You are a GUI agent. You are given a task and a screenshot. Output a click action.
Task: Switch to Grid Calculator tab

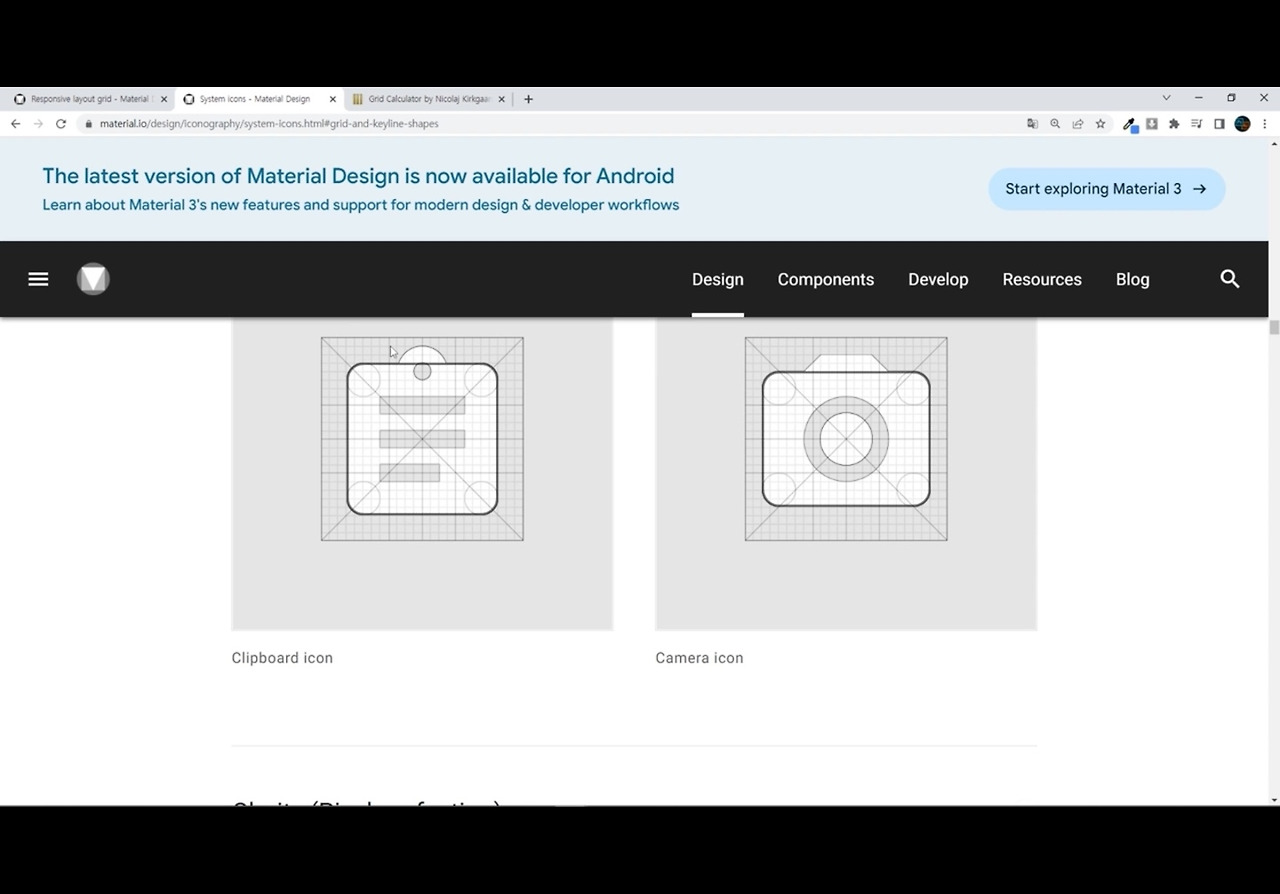pyautogui.click(x=427, y=99)
